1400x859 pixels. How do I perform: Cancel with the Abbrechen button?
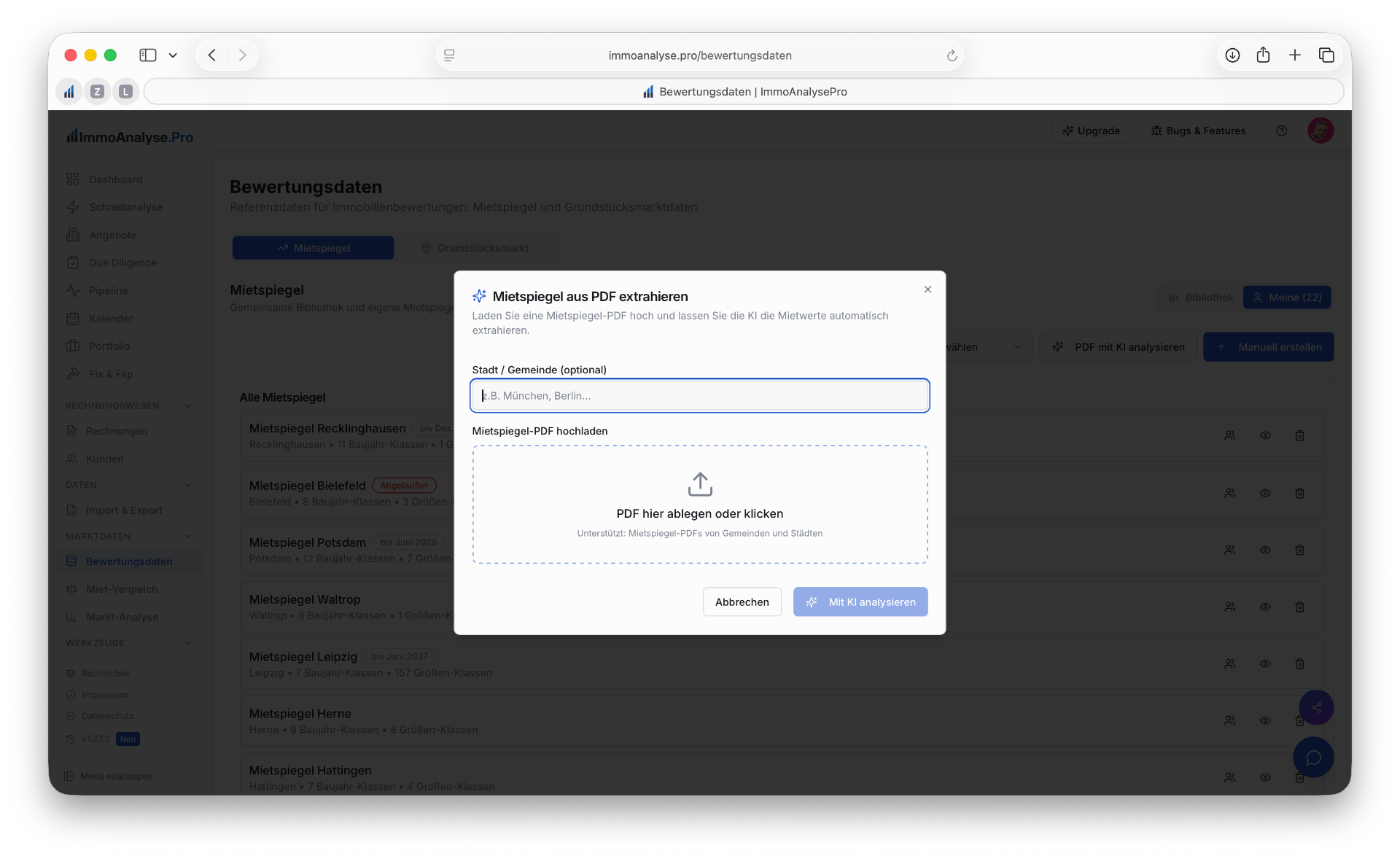tap(742, 602)
